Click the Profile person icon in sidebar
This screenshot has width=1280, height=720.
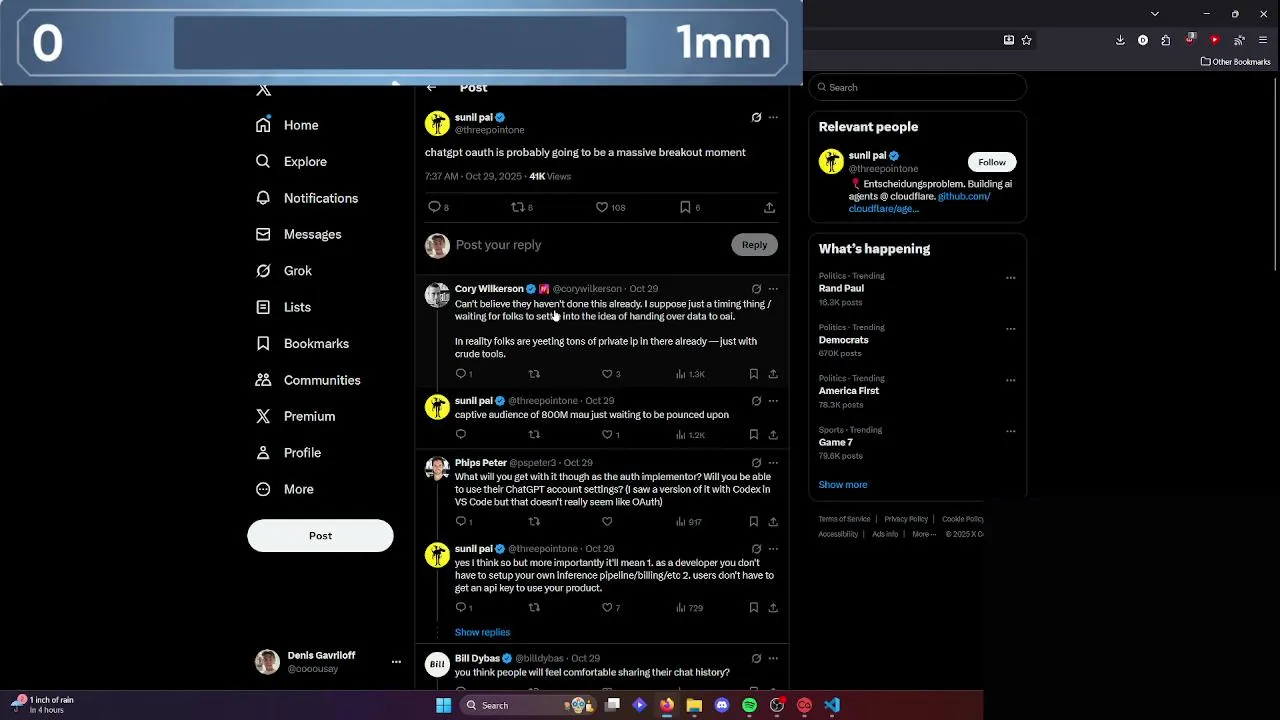click(263, 452)
